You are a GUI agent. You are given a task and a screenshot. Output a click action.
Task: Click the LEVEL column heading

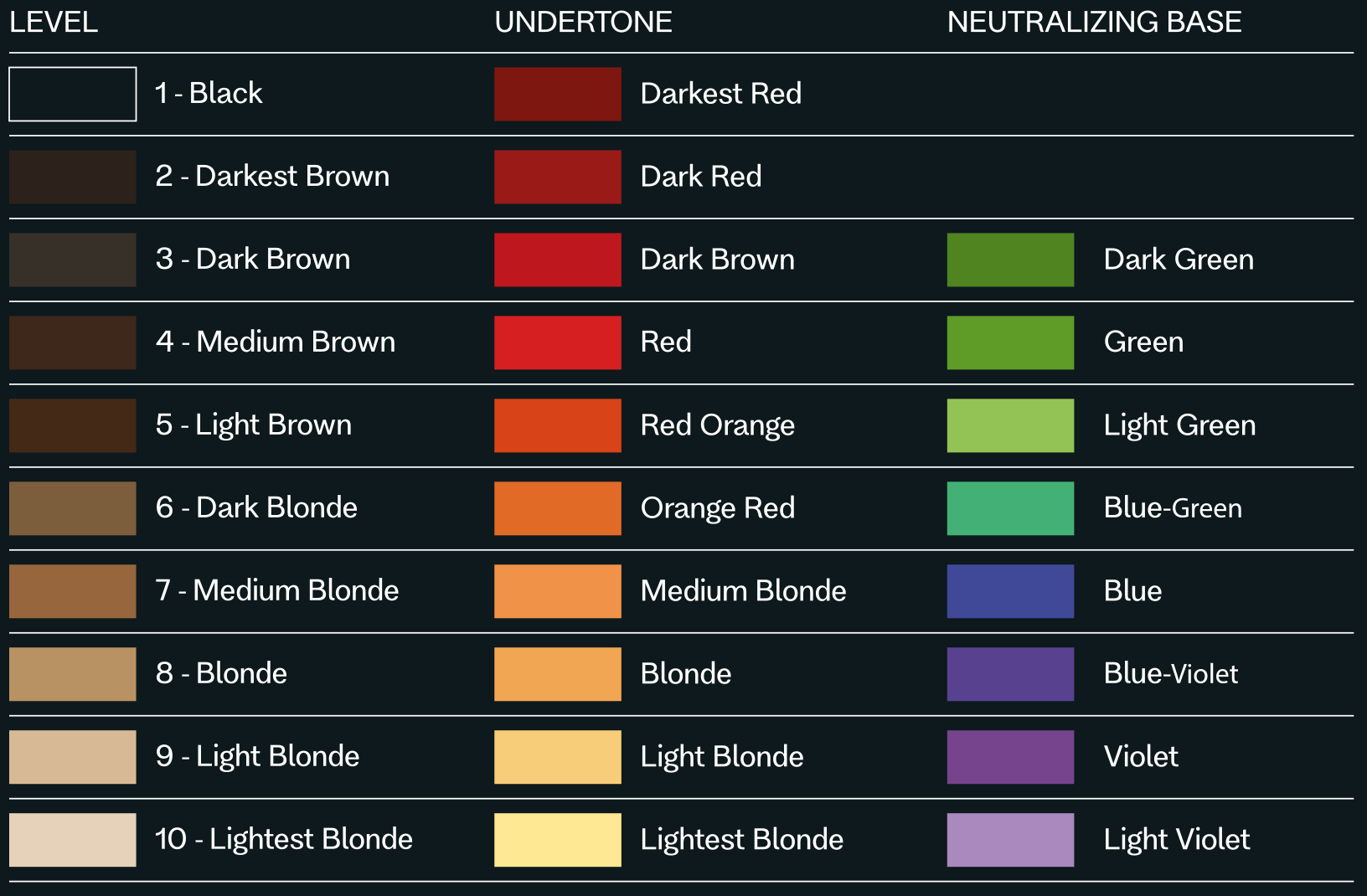(54, 22)
